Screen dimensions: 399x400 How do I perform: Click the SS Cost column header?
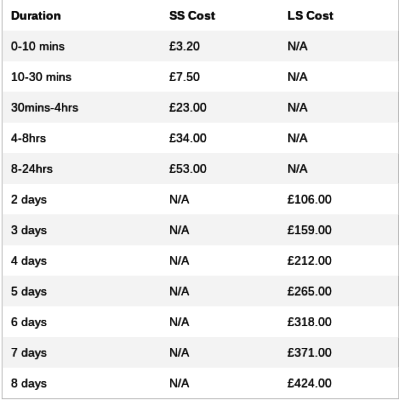(192, 16)
